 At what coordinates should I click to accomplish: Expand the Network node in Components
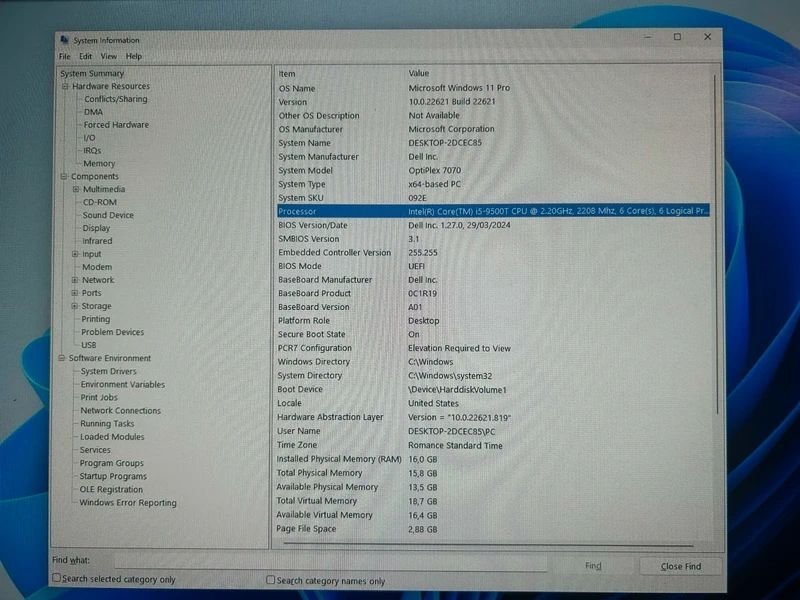click(75, 280)
